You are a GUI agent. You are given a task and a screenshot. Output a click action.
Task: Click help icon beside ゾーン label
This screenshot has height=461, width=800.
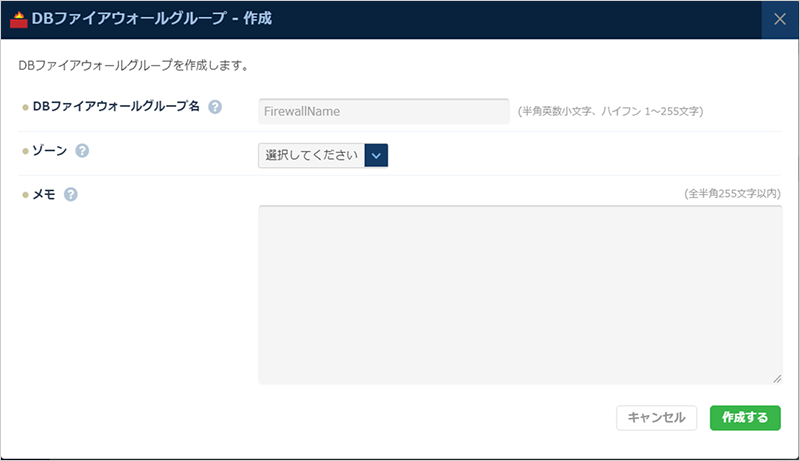pos(82,151)
